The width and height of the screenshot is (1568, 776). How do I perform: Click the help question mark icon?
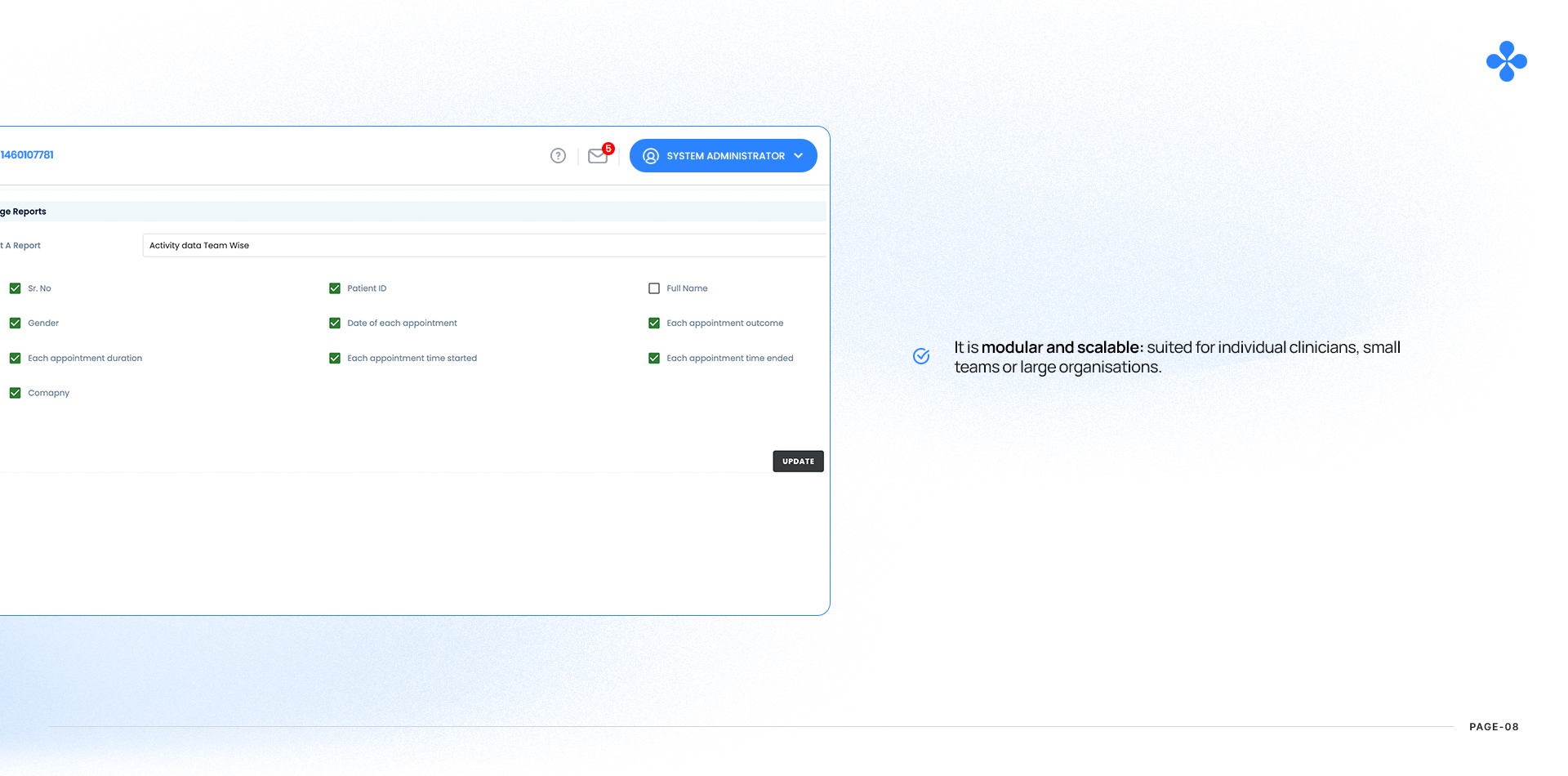(x=558, y=156)
